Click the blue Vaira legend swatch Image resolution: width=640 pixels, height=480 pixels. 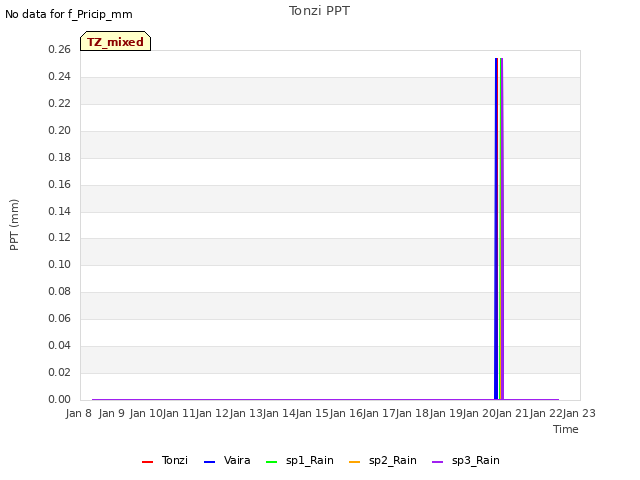[209, 462]
